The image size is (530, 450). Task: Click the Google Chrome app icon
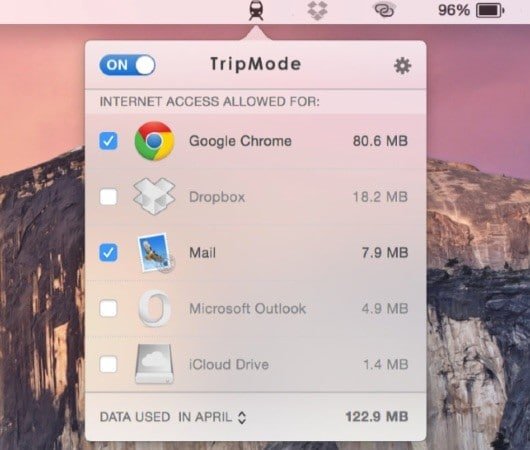[155, 141]
